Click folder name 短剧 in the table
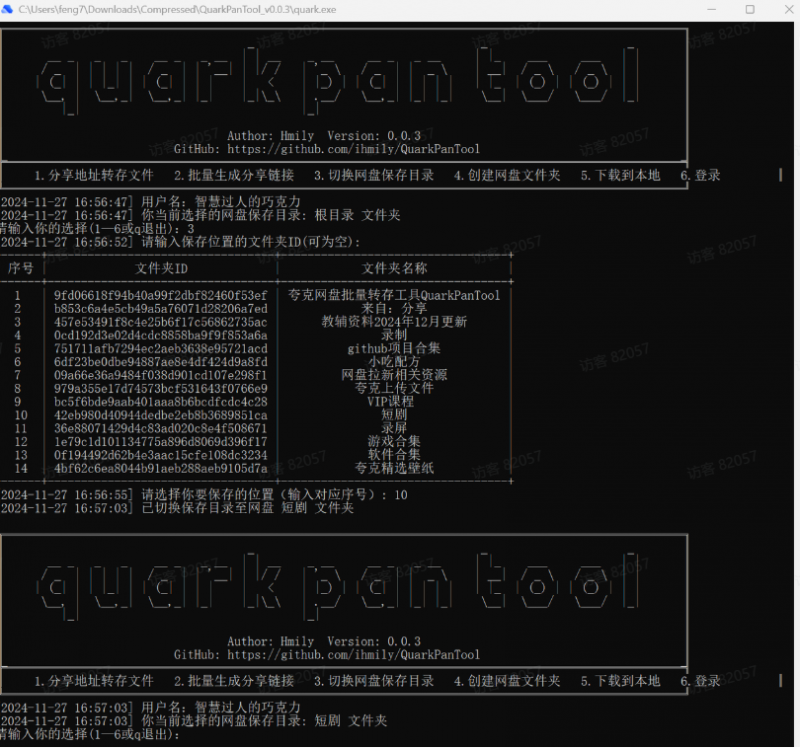This screenshot has width=800, height=748. pyautogui.click(x=394, y=415)
